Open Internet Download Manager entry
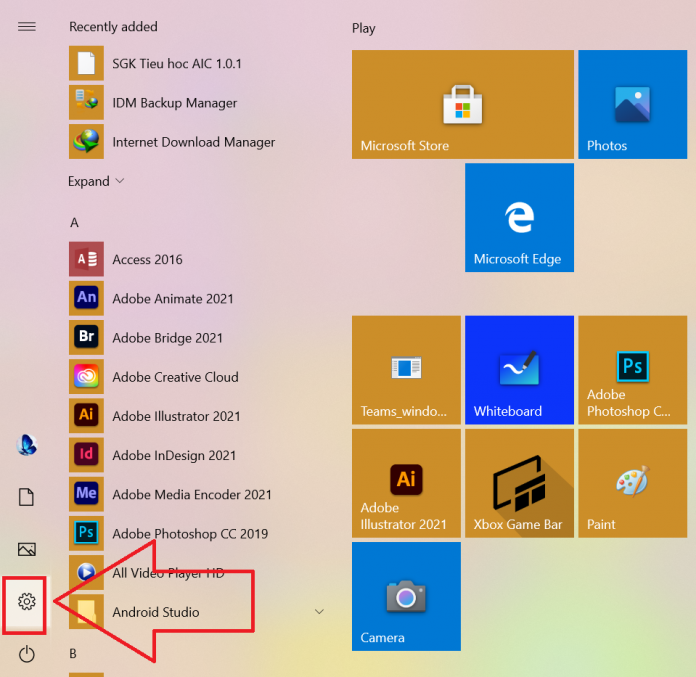Image resolution: width=696 pixels, height=677 pixels. pos(193,142)
